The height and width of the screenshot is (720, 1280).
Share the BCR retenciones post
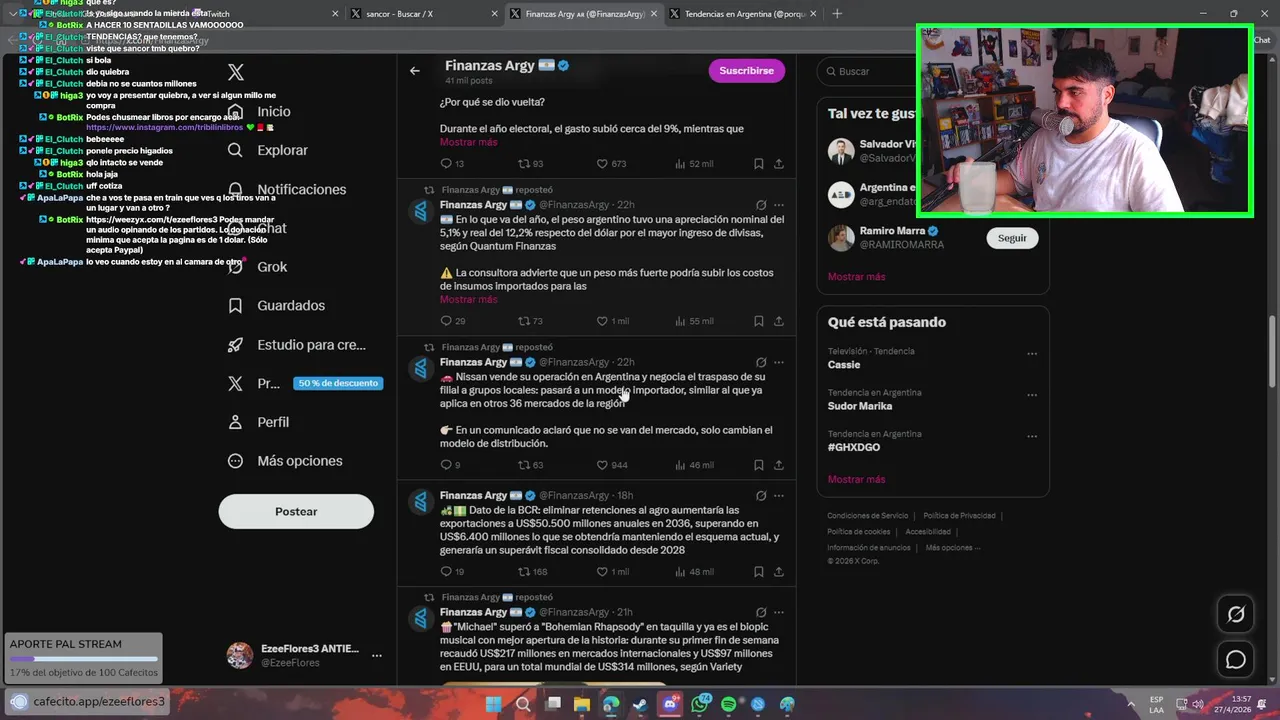click(779, 572)
